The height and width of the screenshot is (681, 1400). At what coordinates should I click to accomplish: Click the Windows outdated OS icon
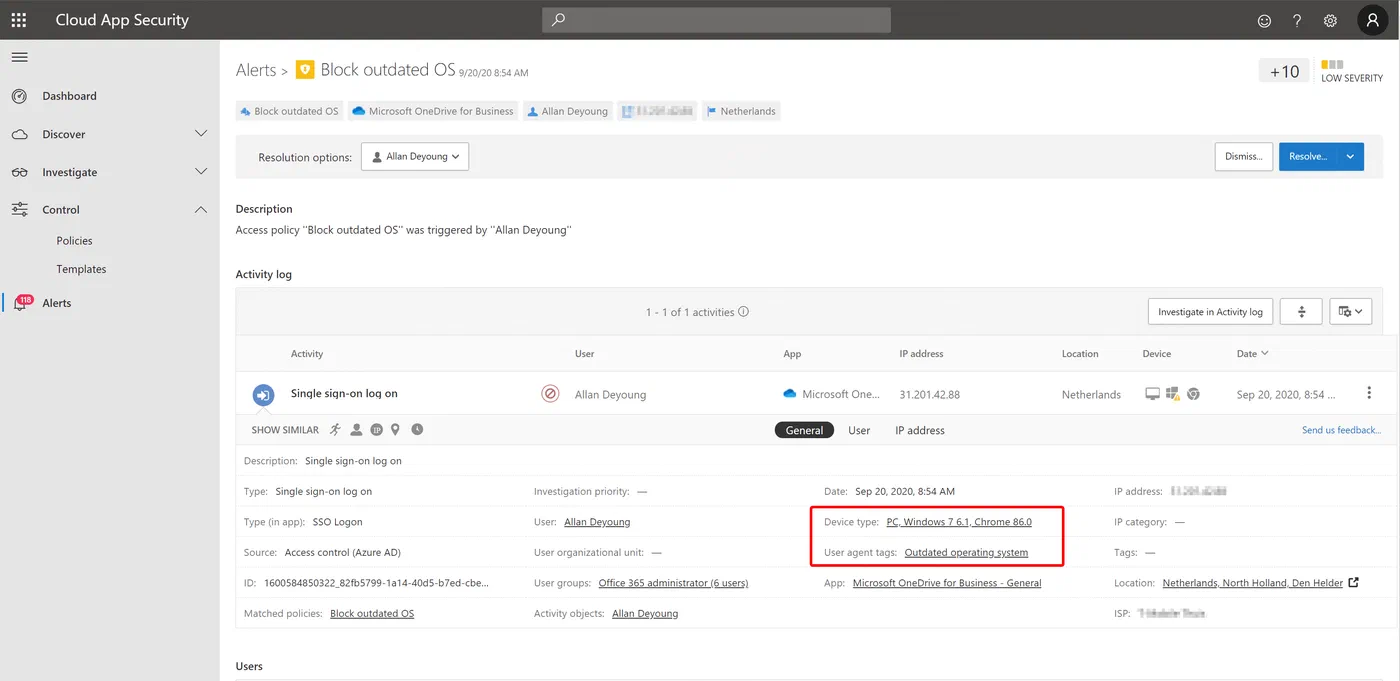click(1172, 394)
